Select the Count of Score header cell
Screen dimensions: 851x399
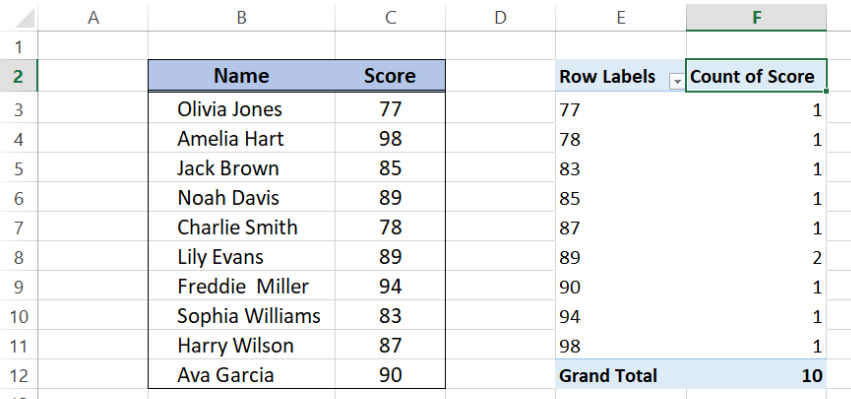coord(756,76)
